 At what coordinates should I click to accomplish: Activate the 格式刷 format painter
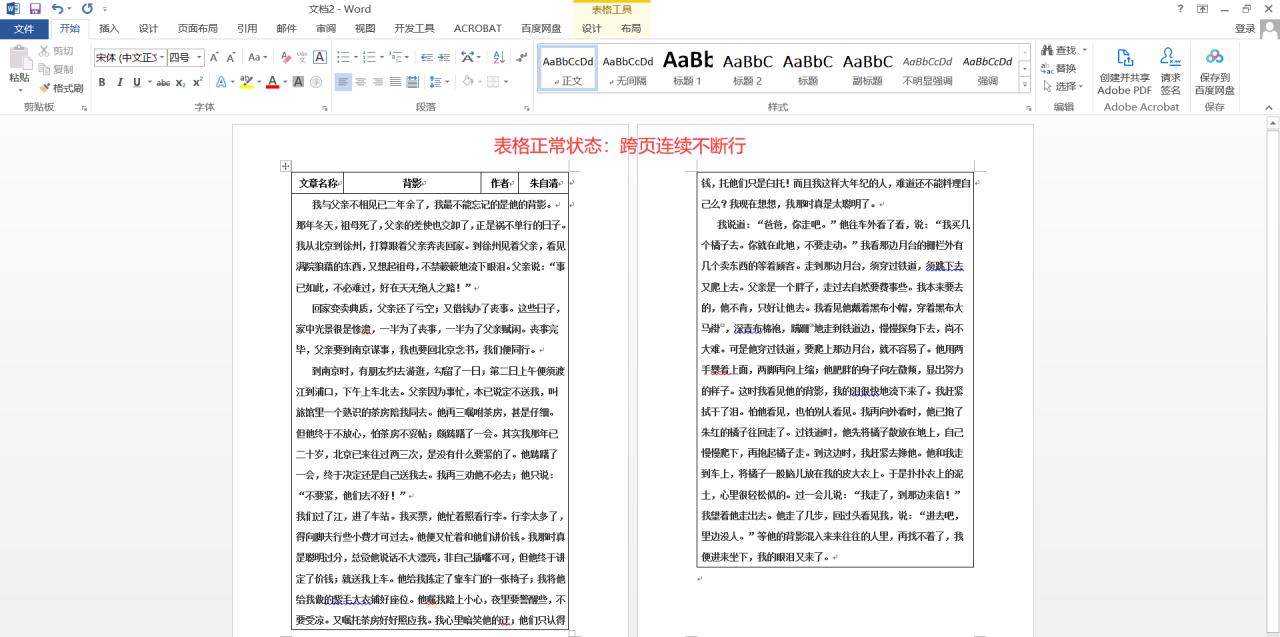(x=61, y=88)
